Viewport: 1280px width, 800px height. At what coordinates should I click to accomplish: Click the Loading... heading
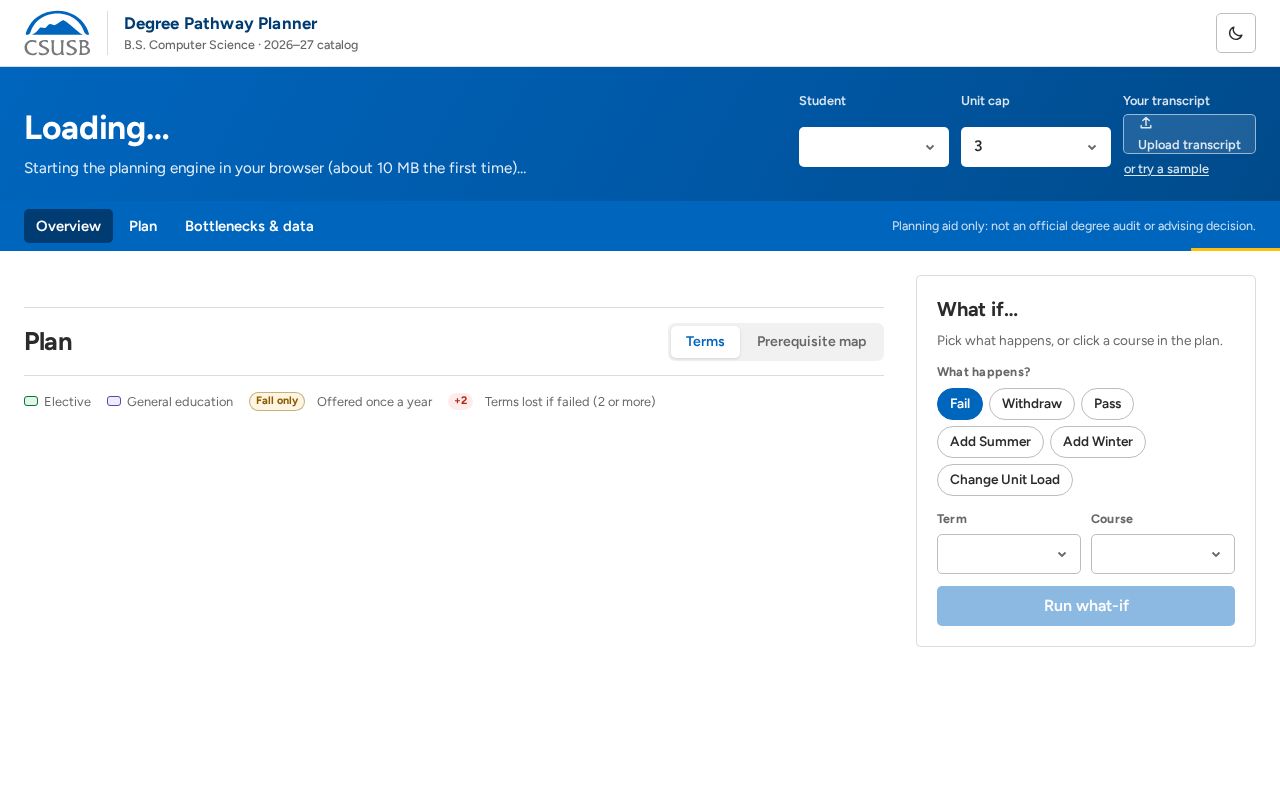[x=97, y=128]
